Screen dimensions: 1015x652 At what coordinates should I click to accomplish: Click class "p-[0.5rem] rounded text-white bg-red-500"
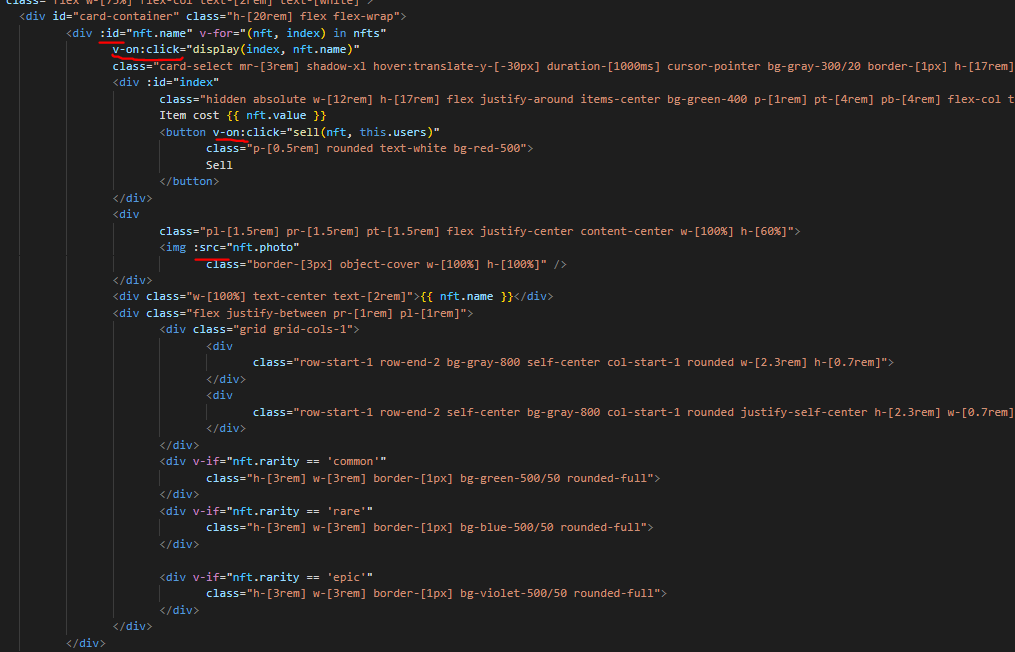tap(366, 148)
